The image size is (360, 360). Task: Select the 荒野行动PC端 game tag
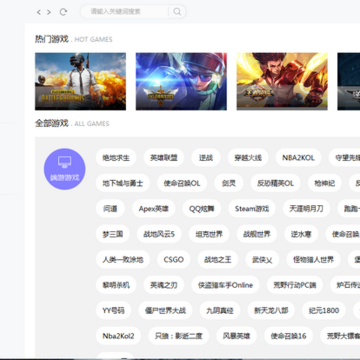coord(295,285)
